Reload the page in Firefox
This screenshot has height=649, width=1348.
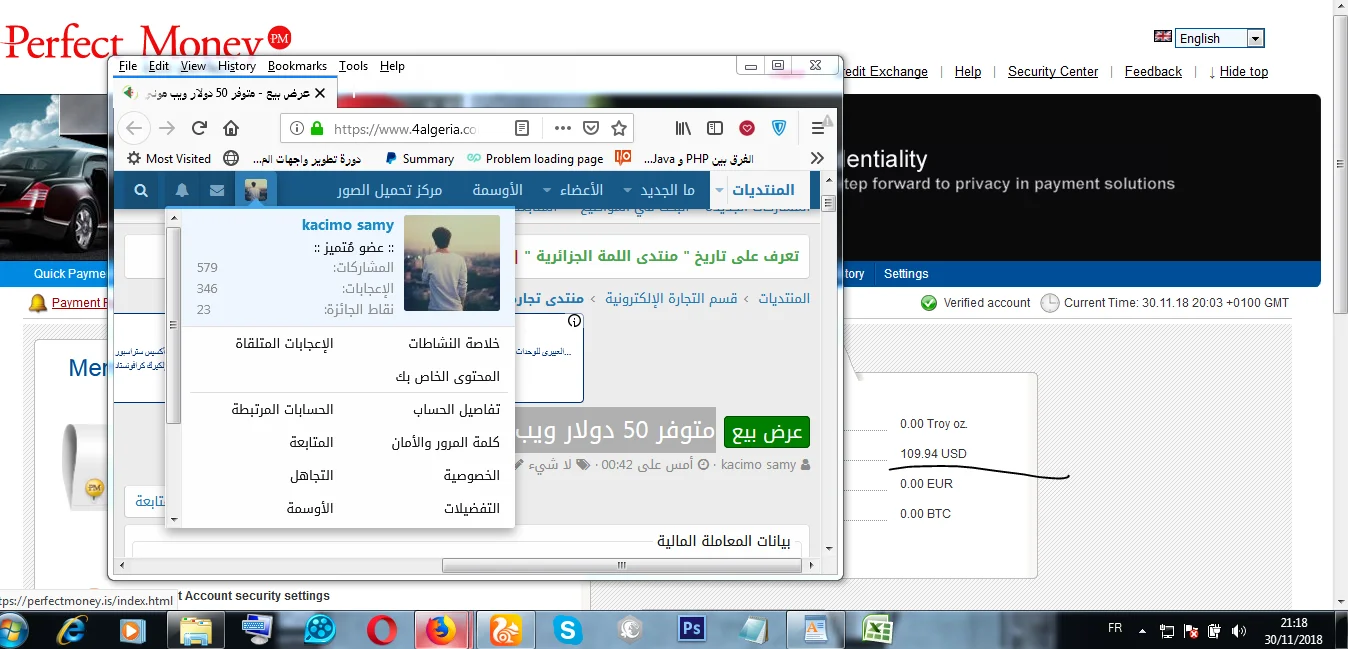199,128
